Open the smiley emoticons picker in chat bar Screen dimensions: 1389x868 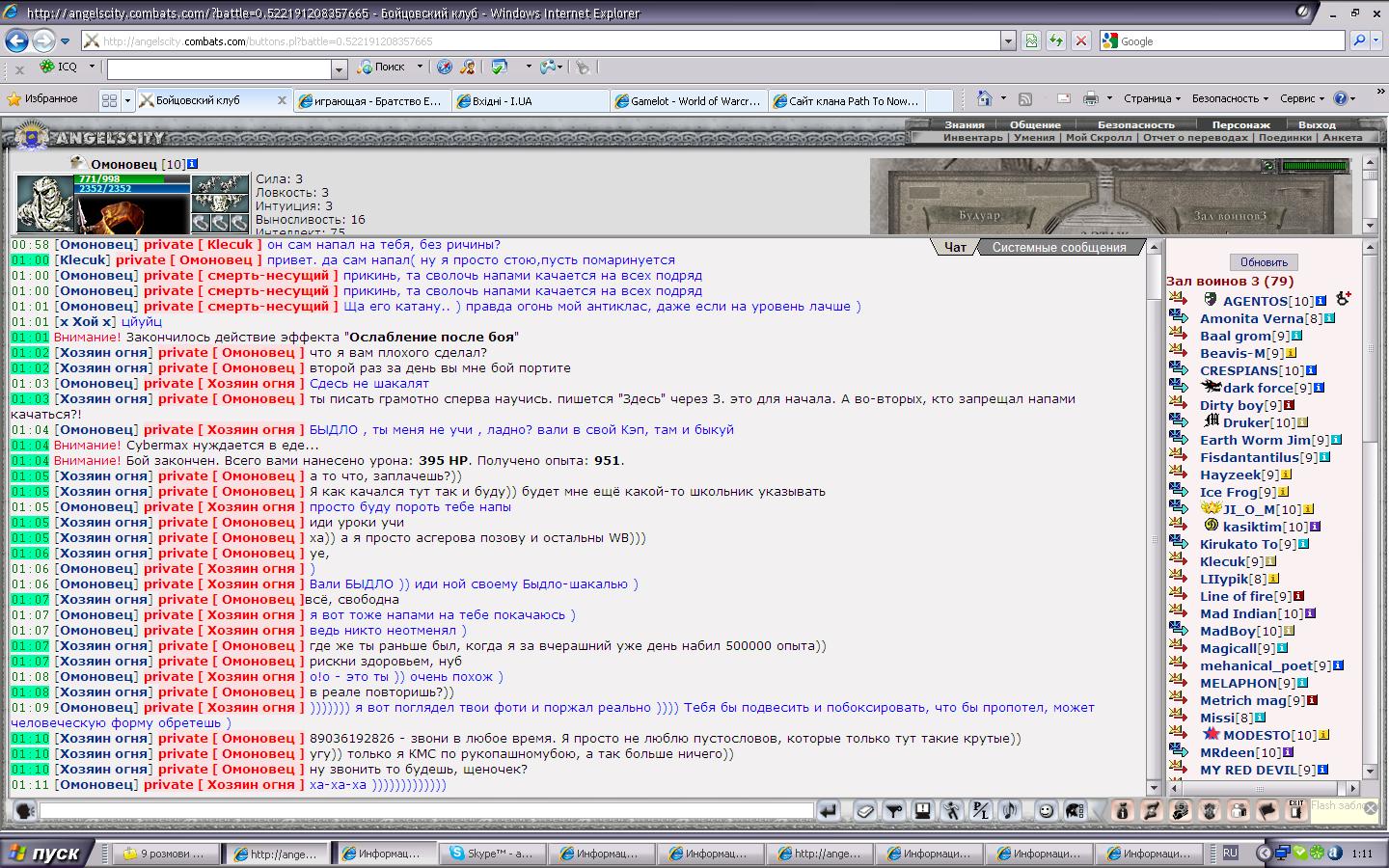[1045, 811]
